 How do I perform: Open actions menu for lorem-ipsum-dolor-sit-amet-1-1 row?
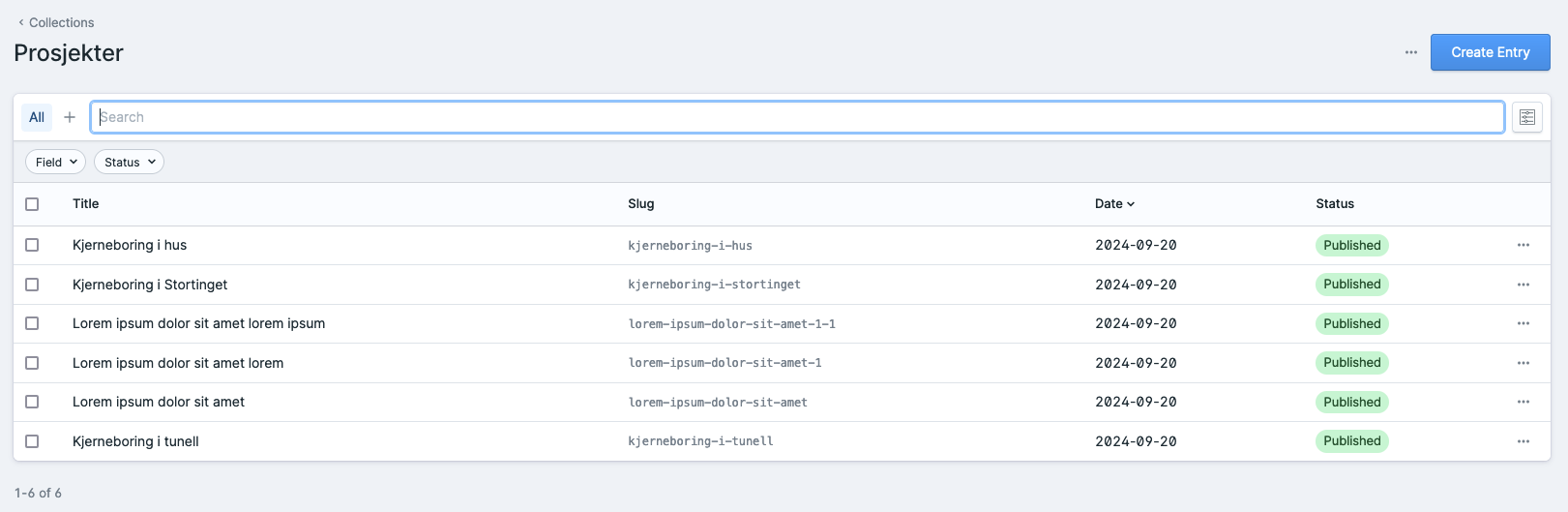tap(1523, 323)
